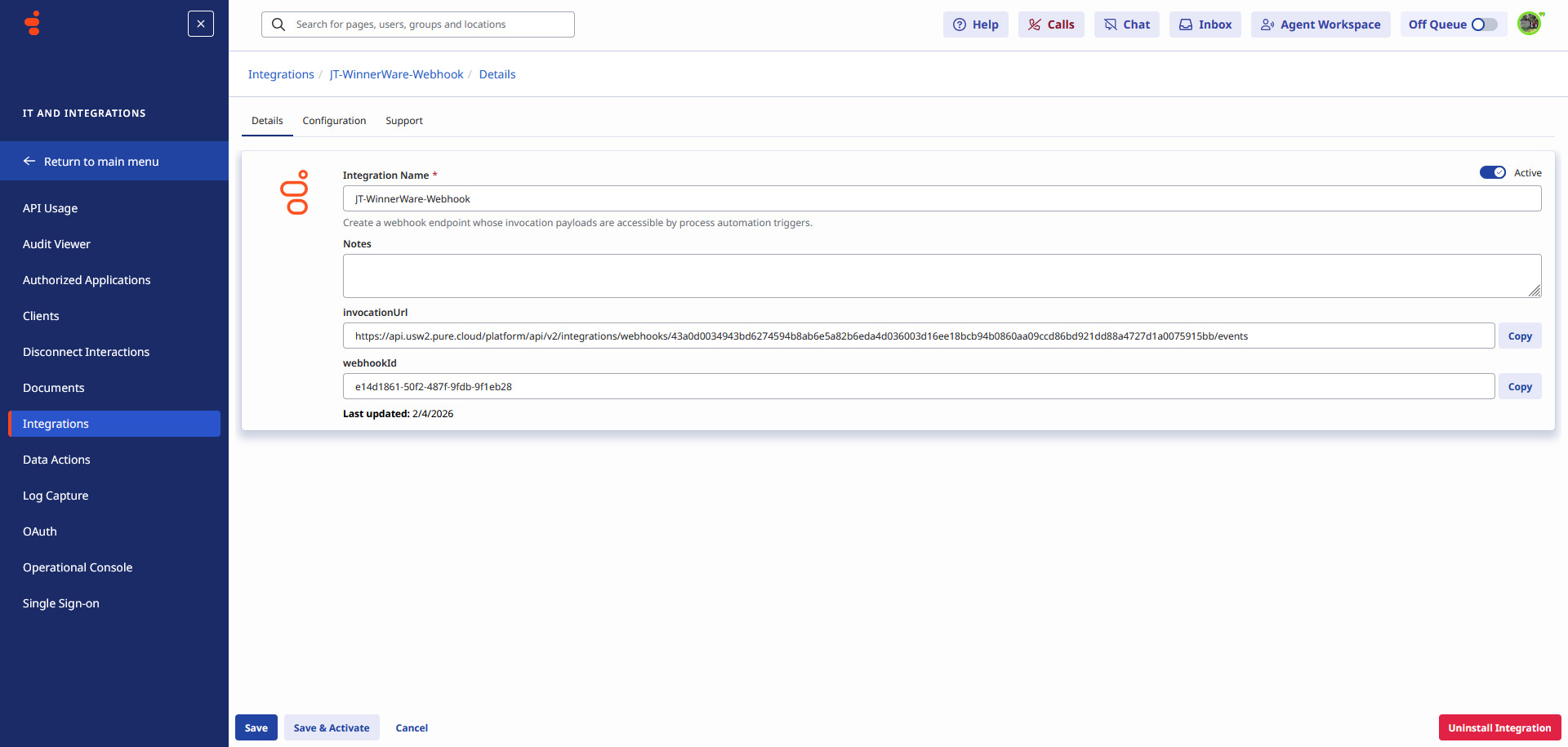Select Data Actions in the sidebar

(x=56, y=460)
